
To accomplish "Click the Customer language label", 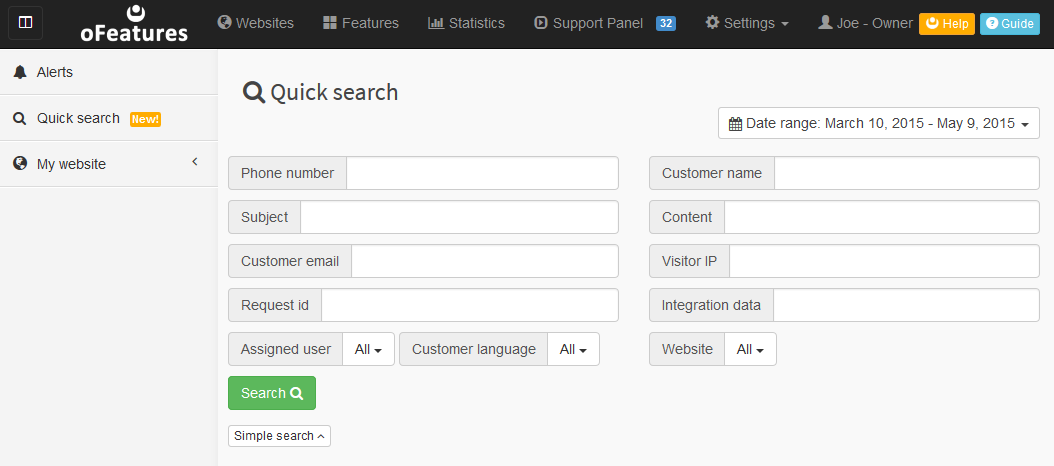I will click(x=473, y=349).
